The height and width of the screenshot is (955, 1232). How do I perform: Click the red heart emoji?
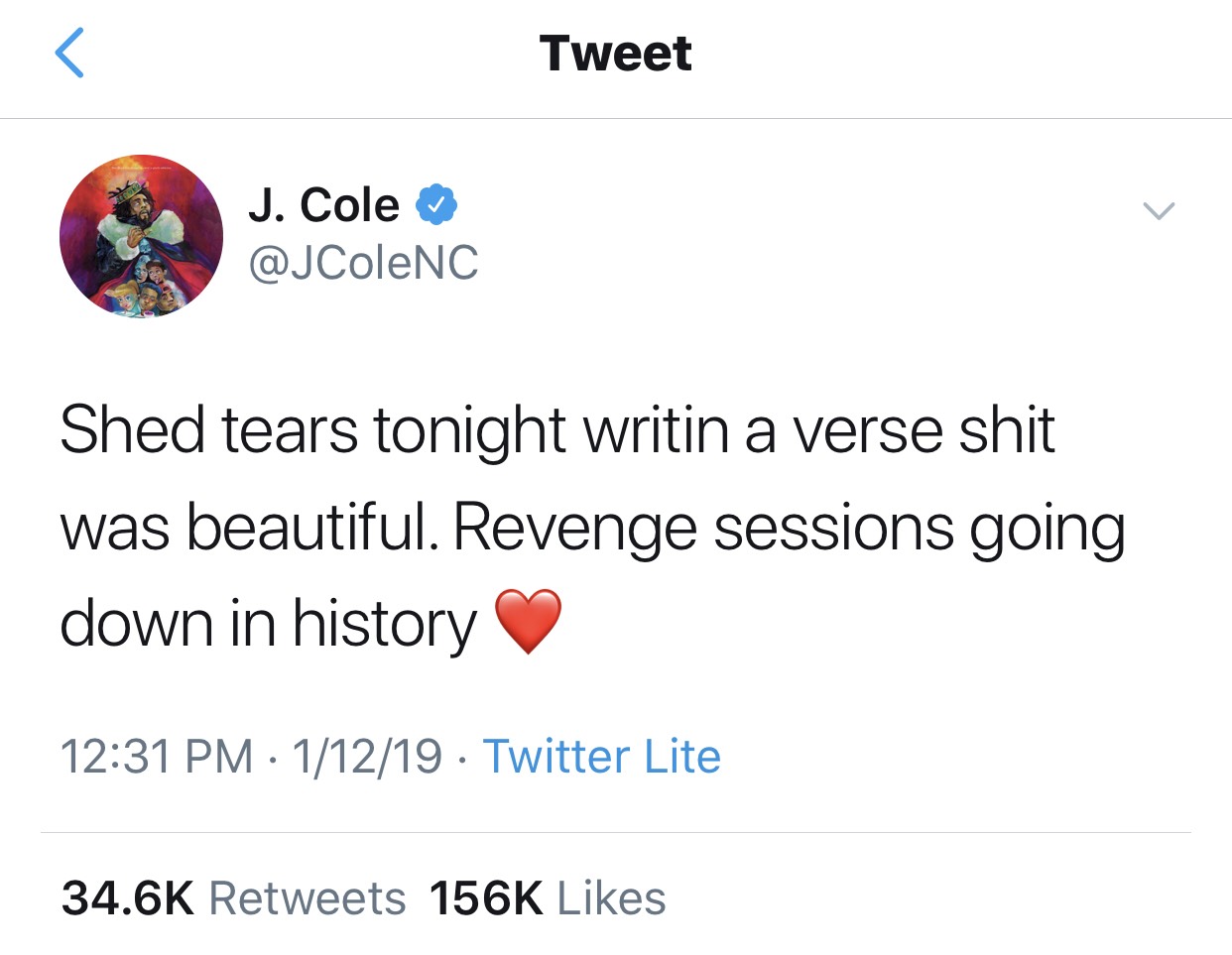tap(527, 621)
